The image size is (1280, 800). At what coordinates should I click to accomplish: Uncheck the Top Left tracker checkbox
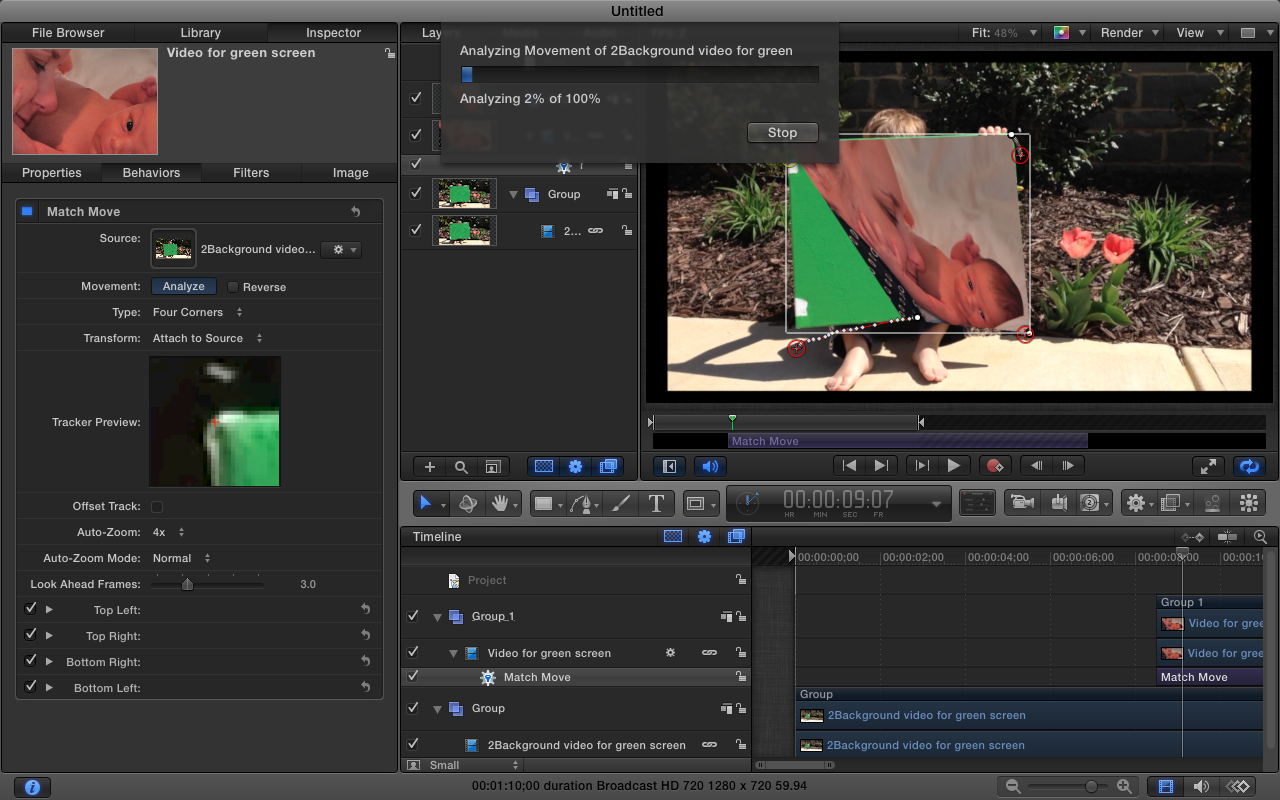pyautogui.click(x=31, y=609)
